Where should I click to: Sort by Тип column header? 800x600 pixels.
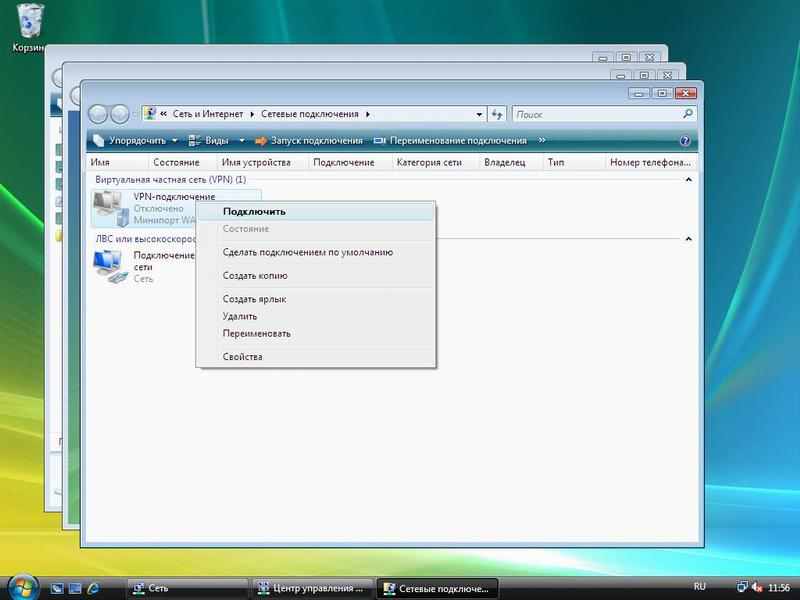tap(574, 162)
